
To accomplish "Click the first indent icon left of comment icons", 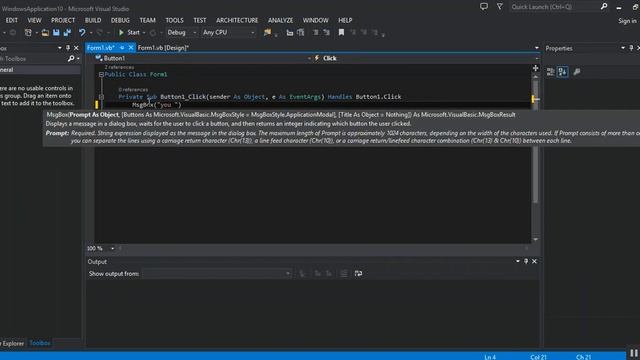I will (x=290, y=32).
